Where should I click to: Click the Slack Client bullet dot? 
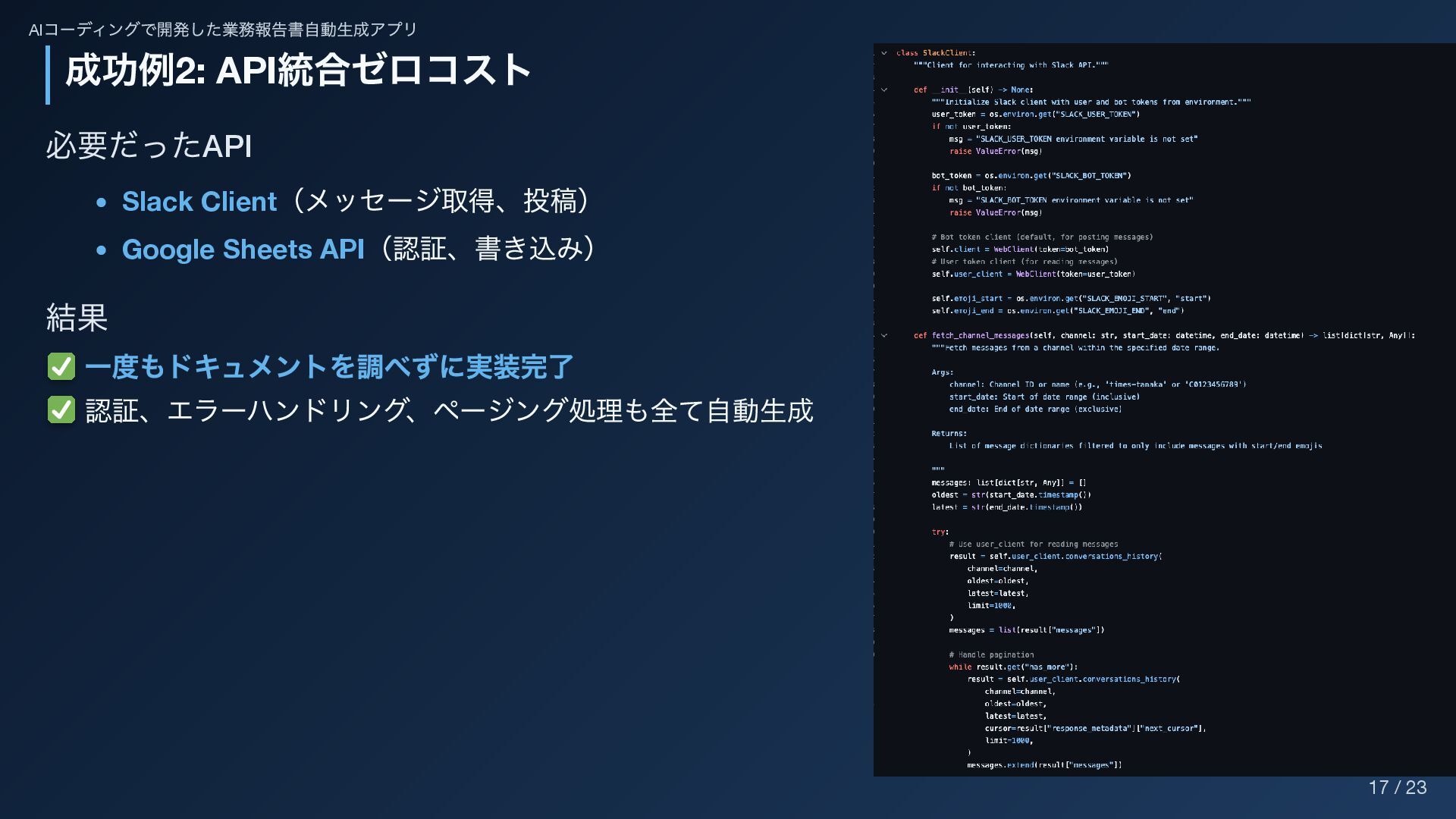coord(102,202)
